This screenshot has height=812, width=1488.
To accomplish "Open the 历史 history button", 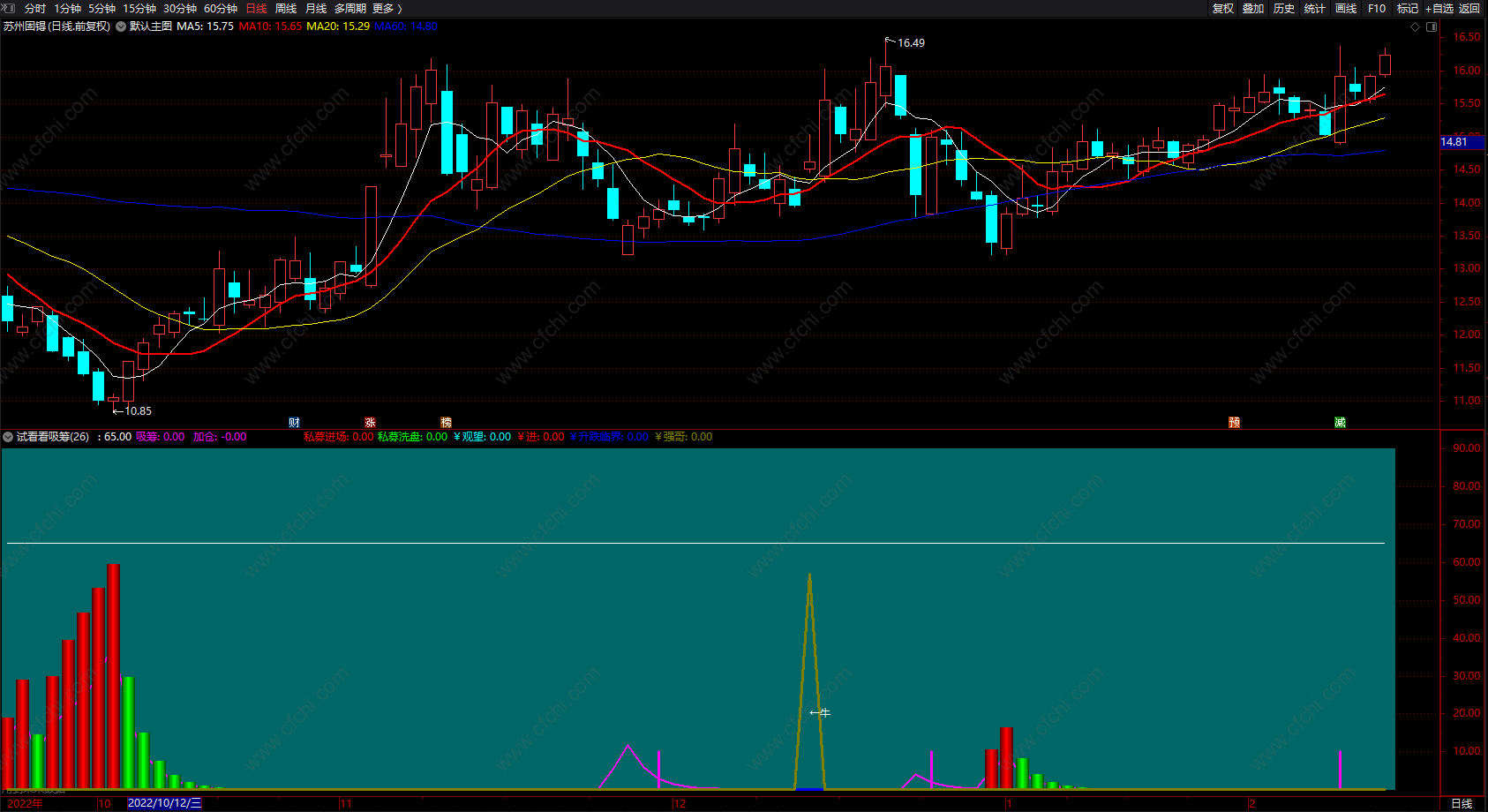I will click(x=1284, y=9).
